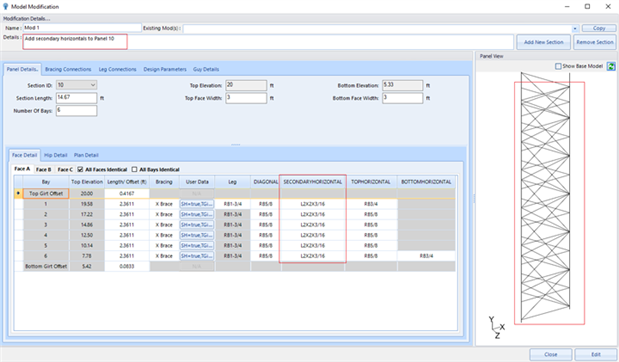Switch to the Face B tab
619x362 pixels.
point(43,169)
